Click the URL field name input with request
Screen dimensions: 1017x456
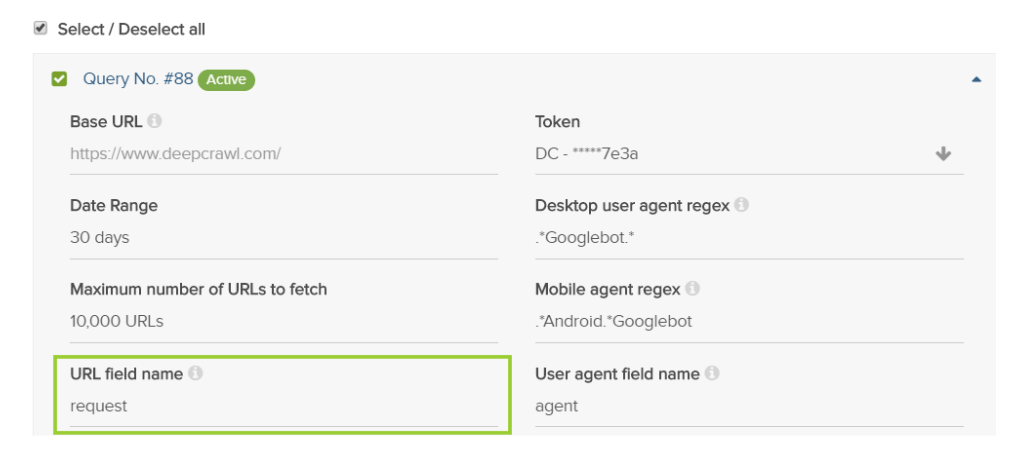point(280,406)
